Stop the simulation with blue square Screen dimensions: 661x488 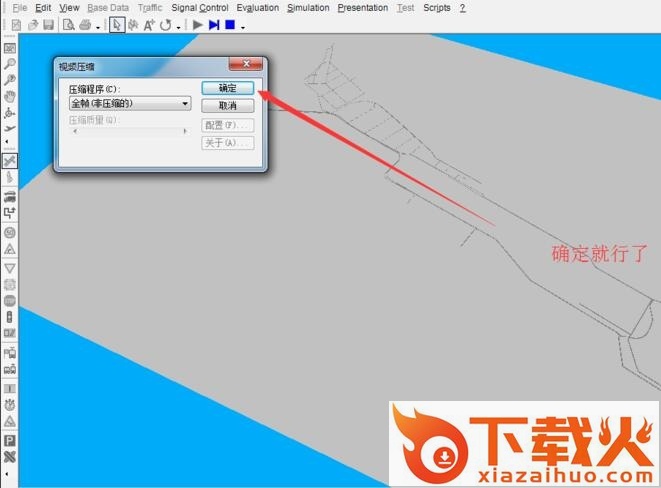pyautogui.click(x=230, y=25)
